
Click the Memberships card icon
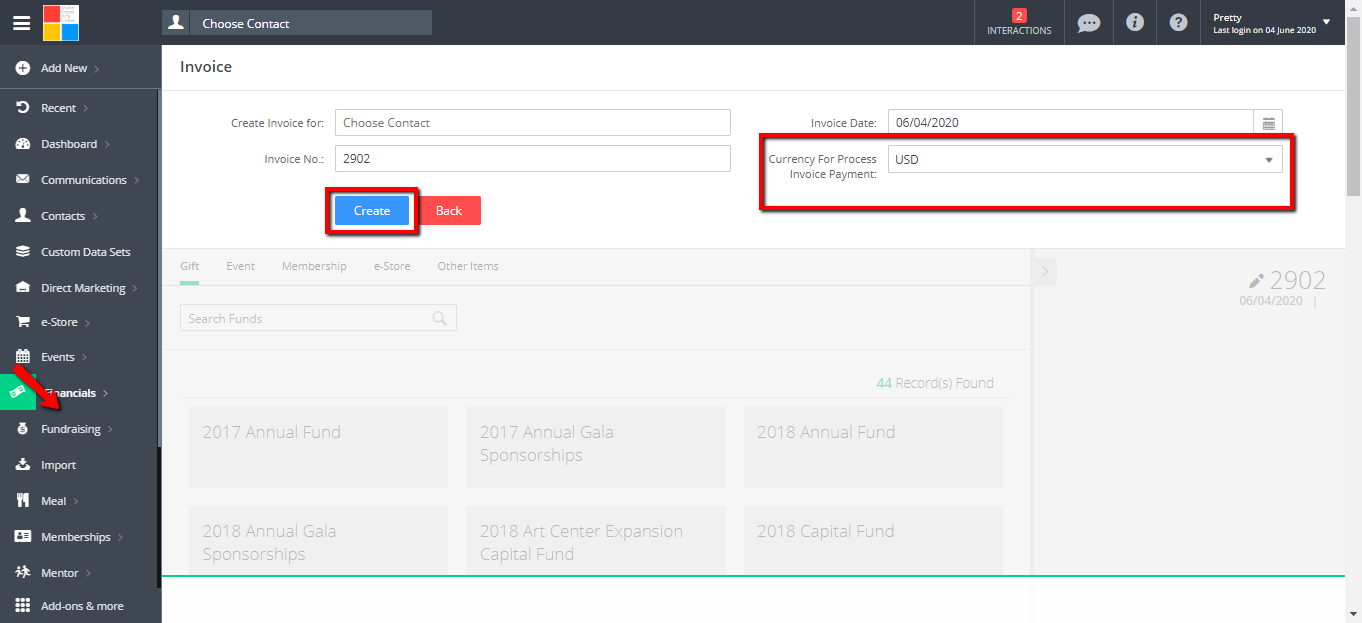tap(22, 537)
